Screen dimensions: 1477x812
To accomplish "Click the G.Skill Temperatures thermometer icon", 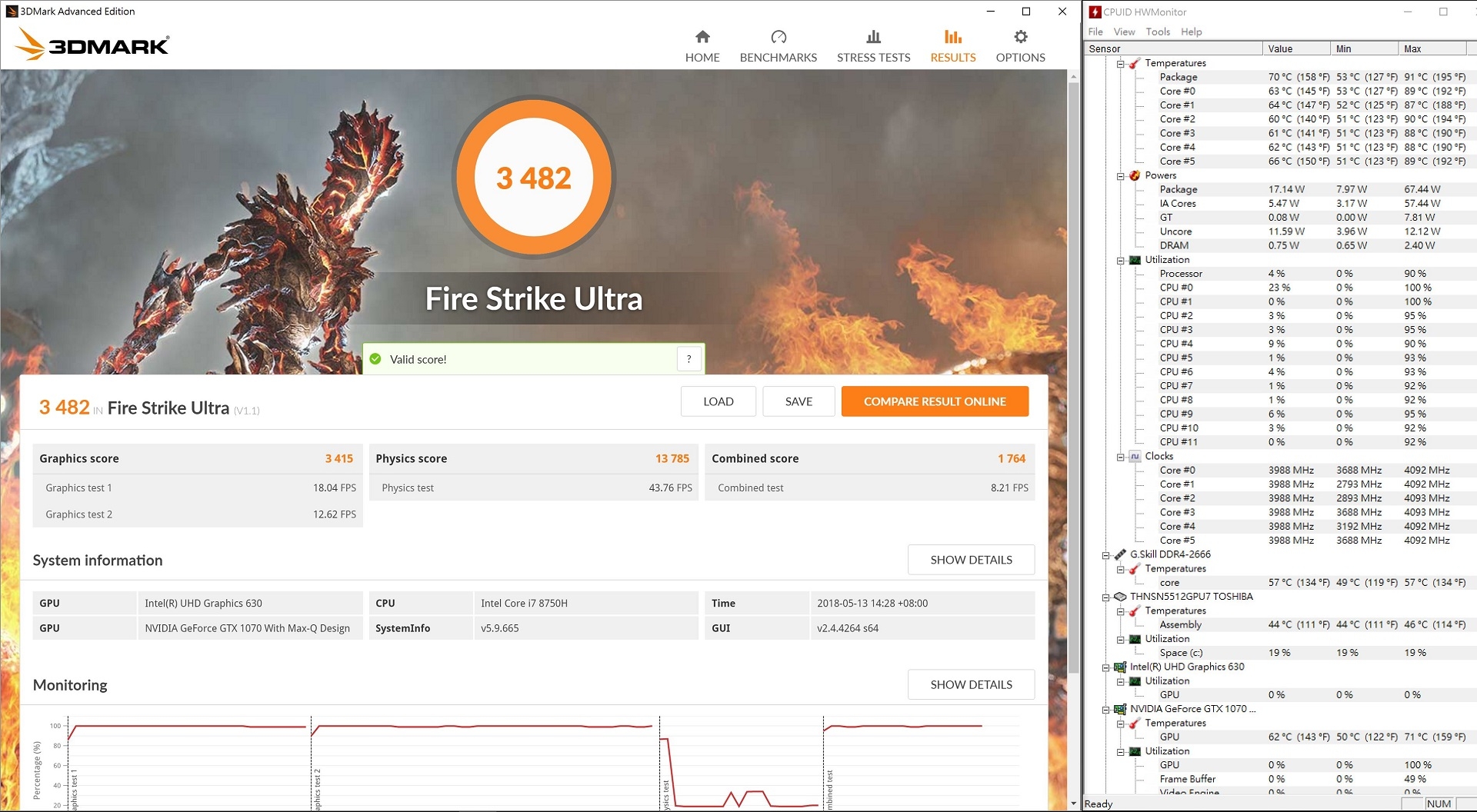I will 1135,569.
